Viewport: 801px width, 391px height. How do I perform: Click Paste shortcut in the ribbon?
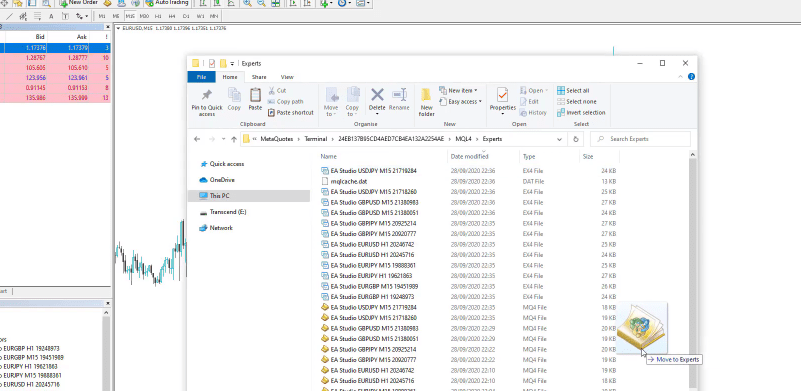click(290, 112)
